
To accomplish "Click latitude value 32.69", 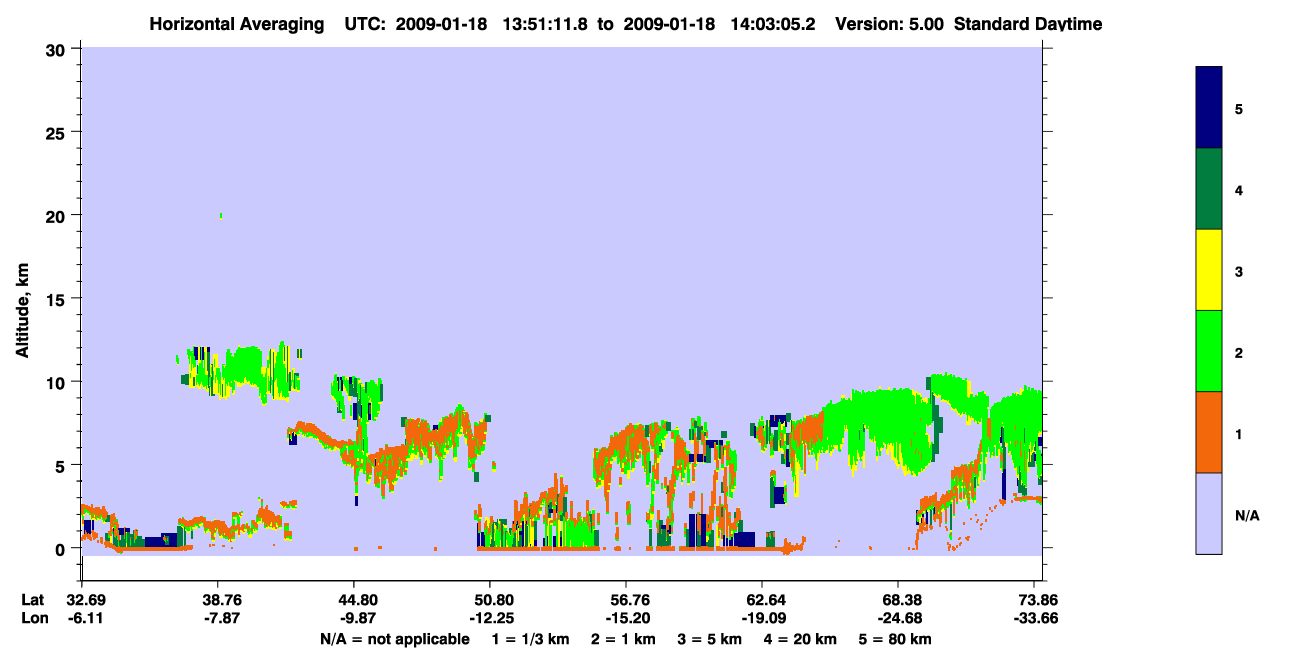I will coord(84,600).
